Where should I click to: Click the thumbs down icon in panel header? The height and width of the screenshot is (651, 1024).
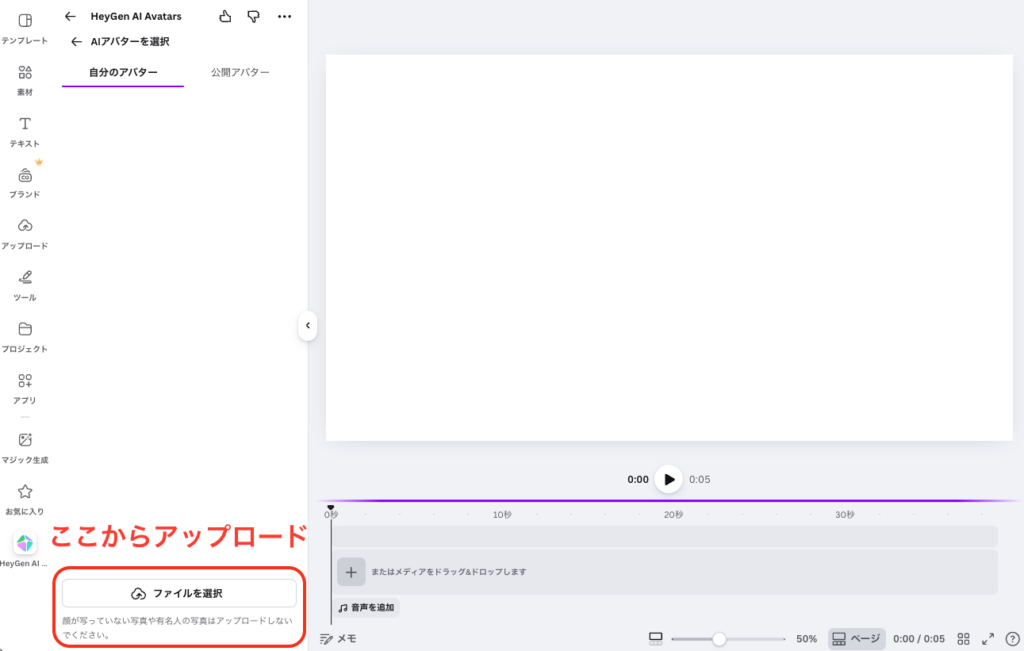pos(253,16)
